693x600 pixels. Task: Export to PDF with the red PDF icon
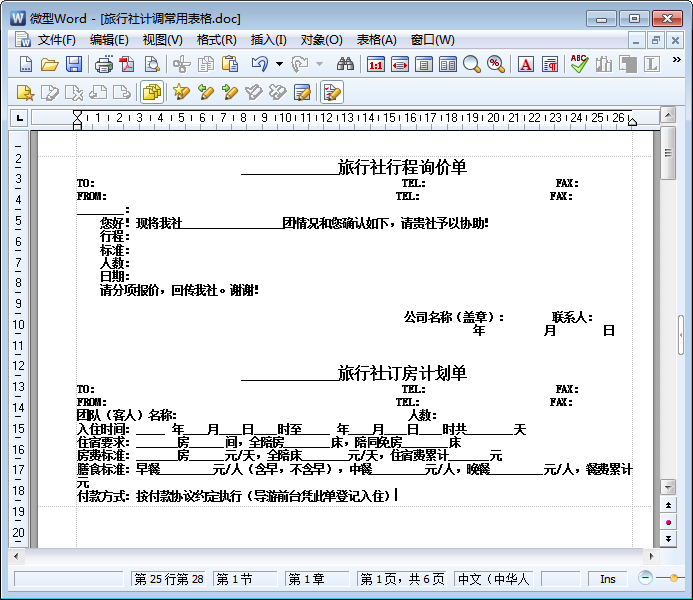(128, 65)
